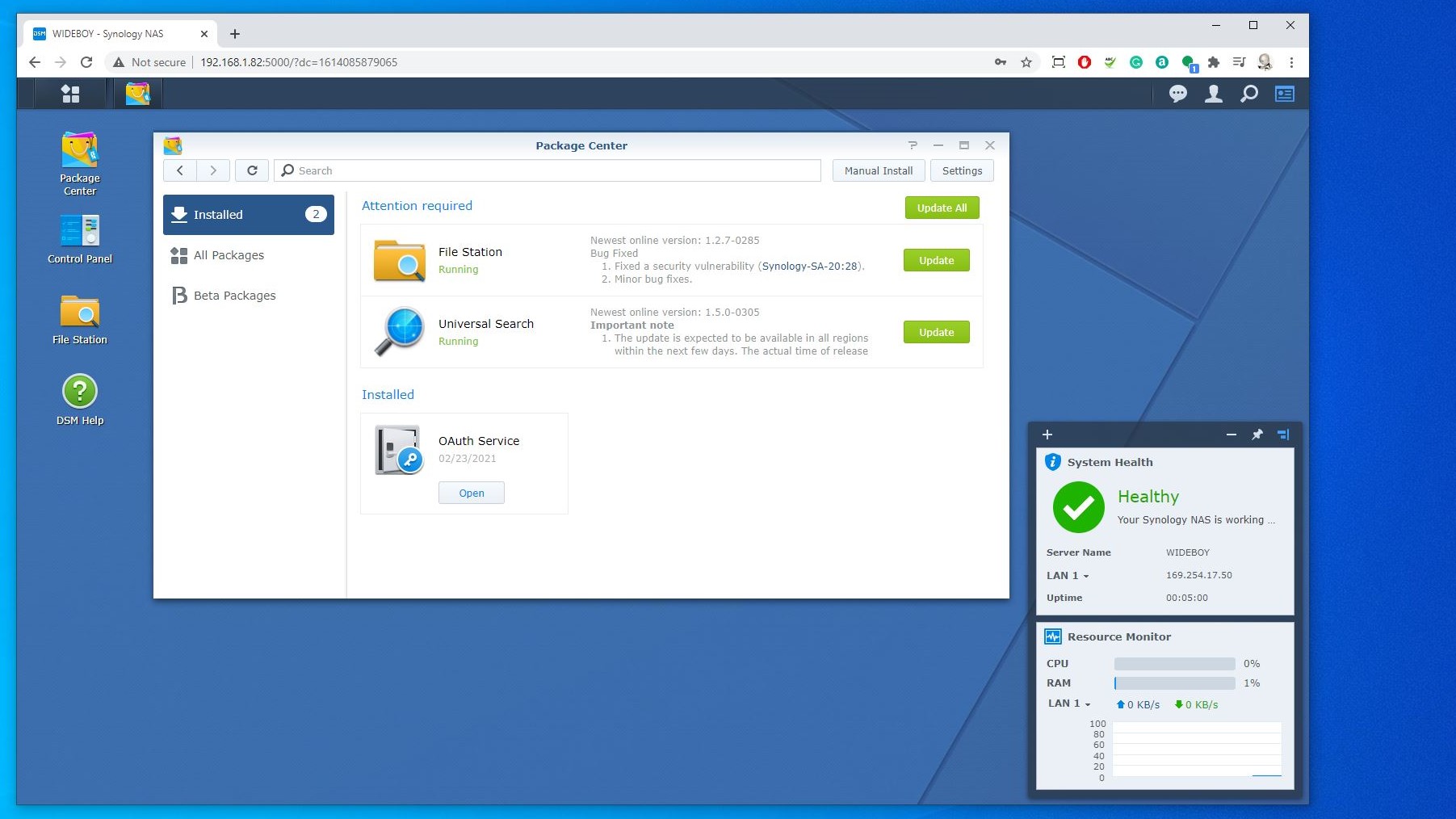Open the DSM user options icon
Image resolution: width=1456 pixels, height=819 pixels.
click(x=1213, y=94)
